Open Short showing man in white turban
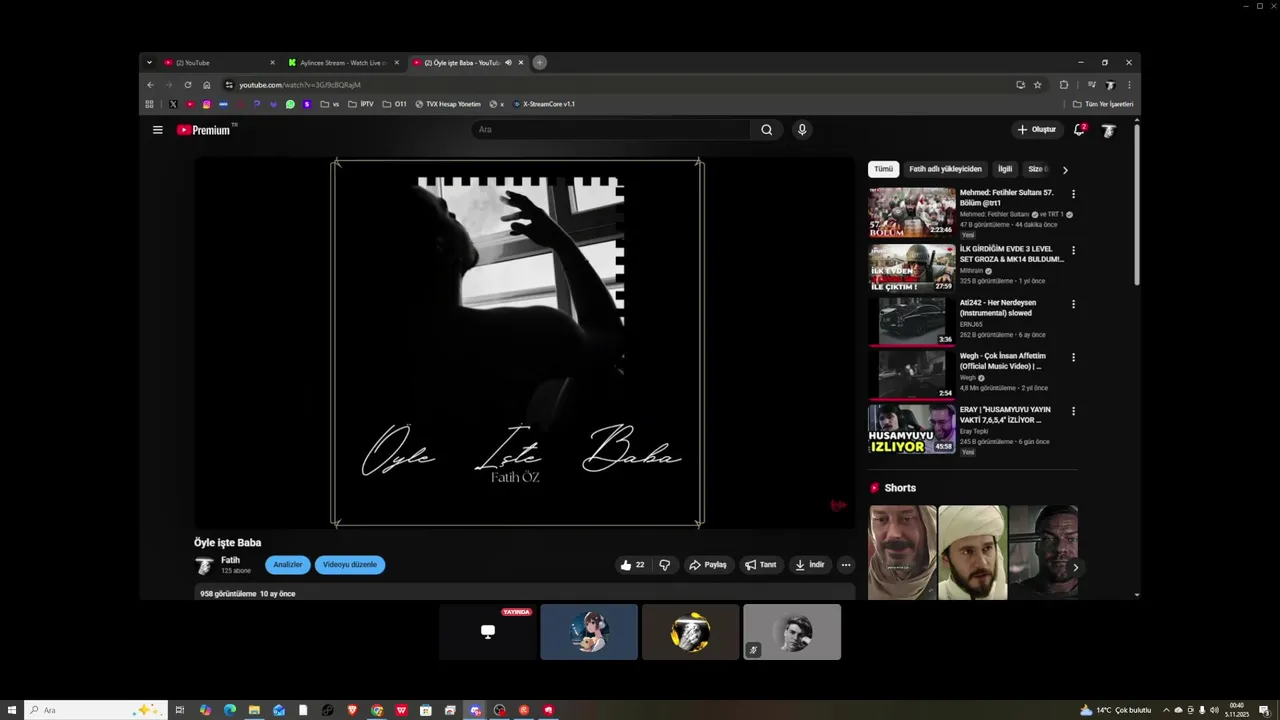This screenshot has width=1280, height=720. click(x=973, y=552)
